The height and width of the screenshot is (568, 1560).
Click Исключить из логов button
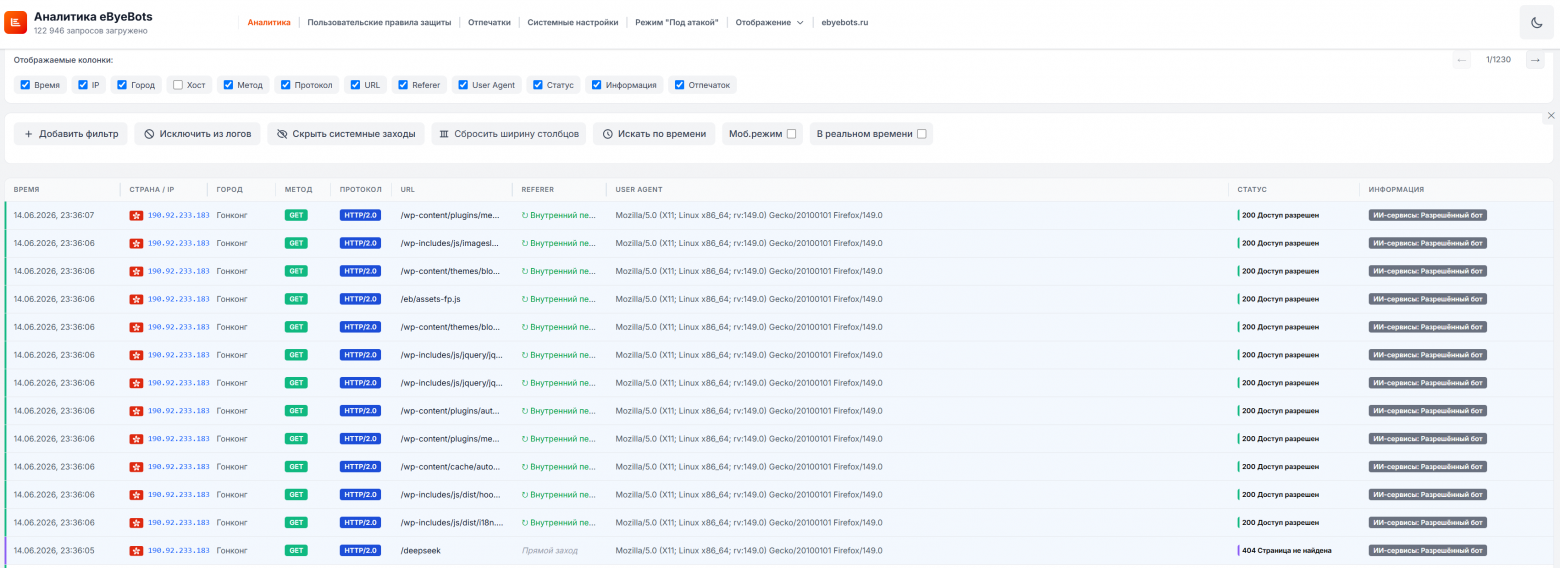coord(198,134)
